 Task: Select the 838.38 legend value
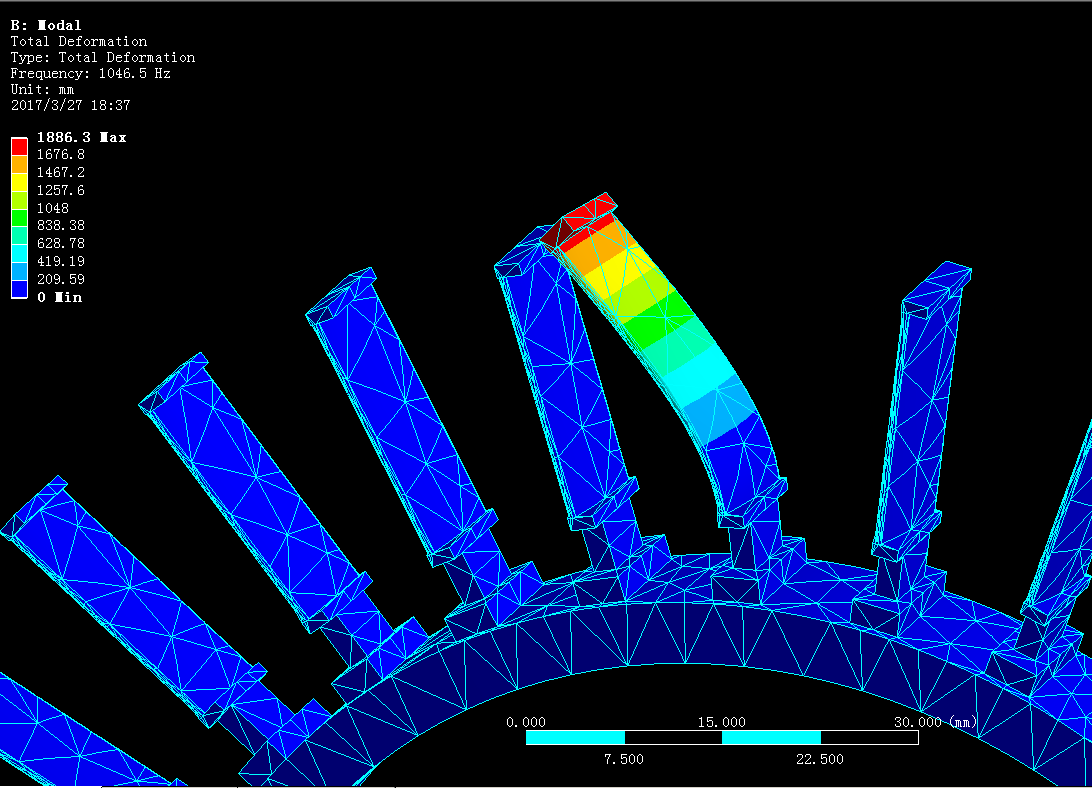(61, 226)
